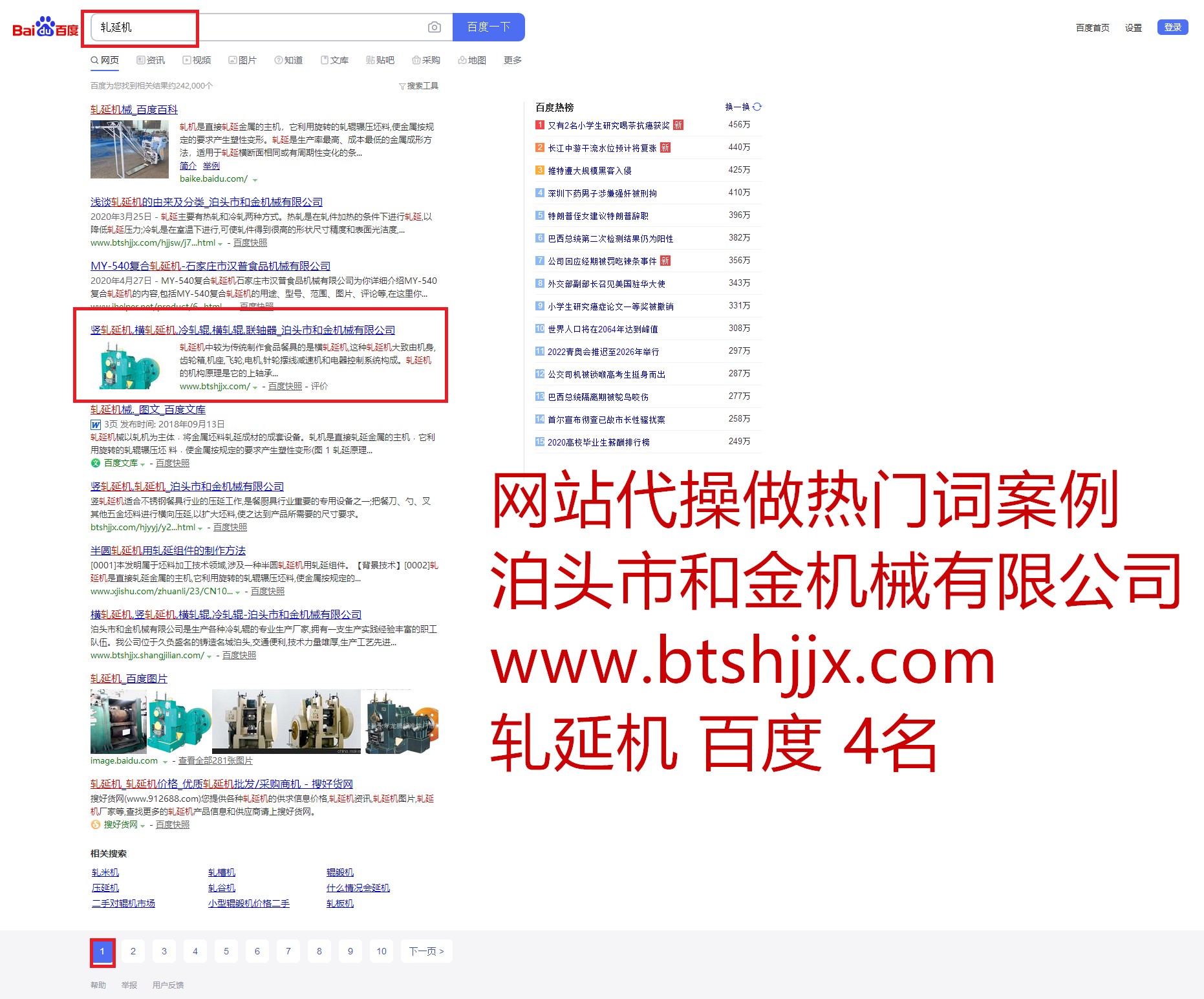Click the 百度一下 search button

click(x=489, y=27)
